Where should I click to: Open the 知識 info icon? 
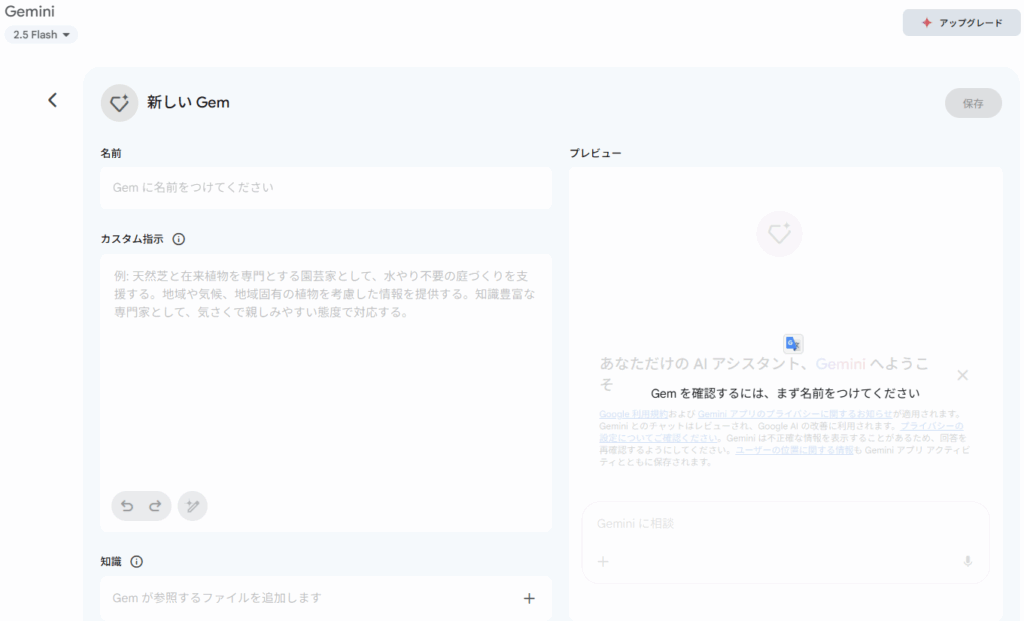click(x=136, y=562)
